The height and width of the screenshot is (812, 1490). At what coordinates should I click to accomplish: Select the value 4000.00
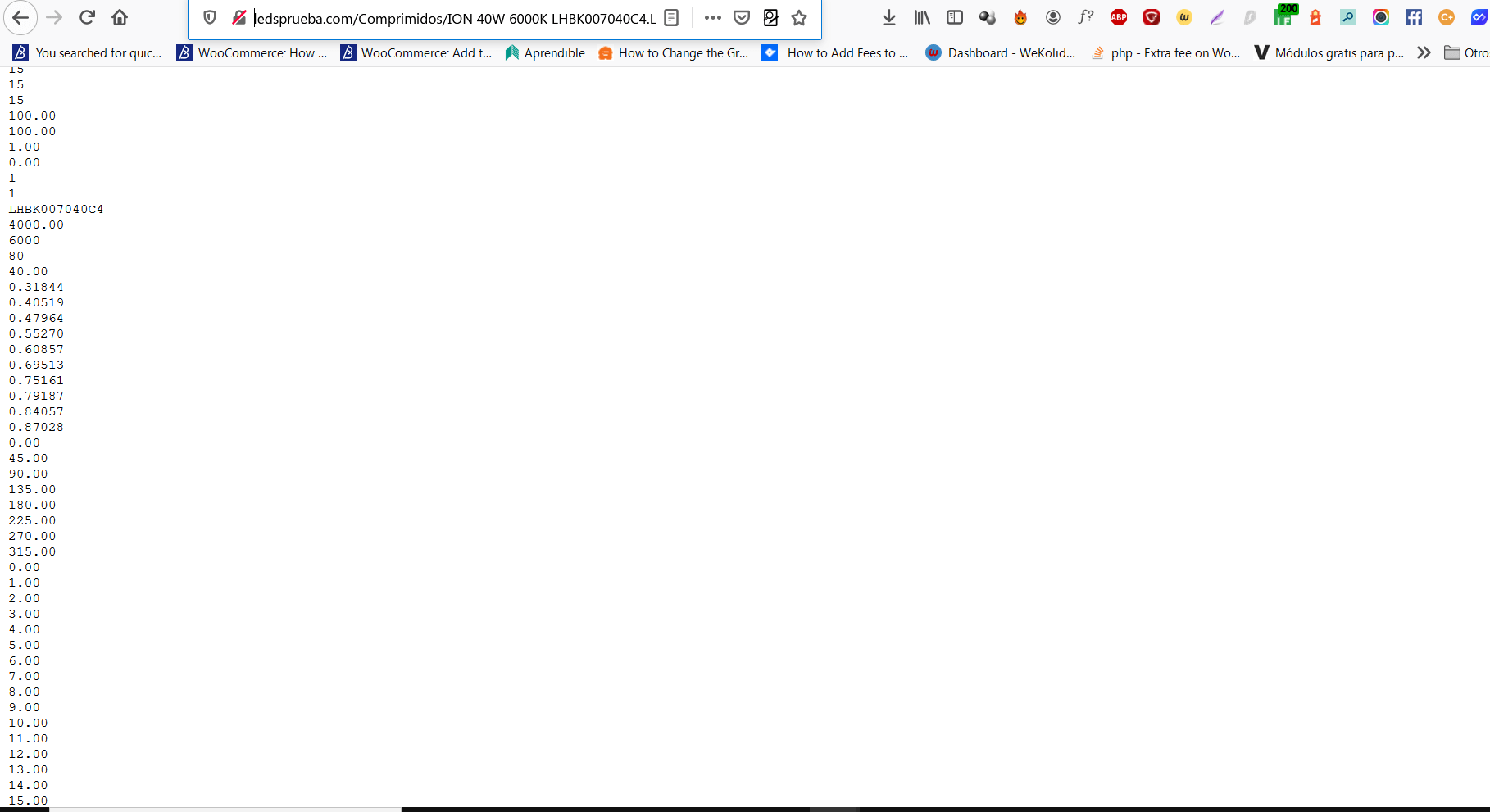click(x=36, y=225)
